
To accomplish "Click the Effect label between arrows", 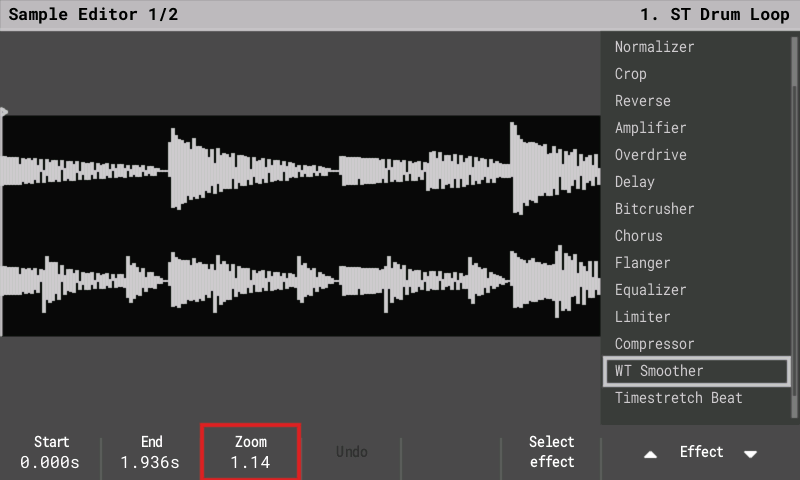I will (x=701, y=452).
